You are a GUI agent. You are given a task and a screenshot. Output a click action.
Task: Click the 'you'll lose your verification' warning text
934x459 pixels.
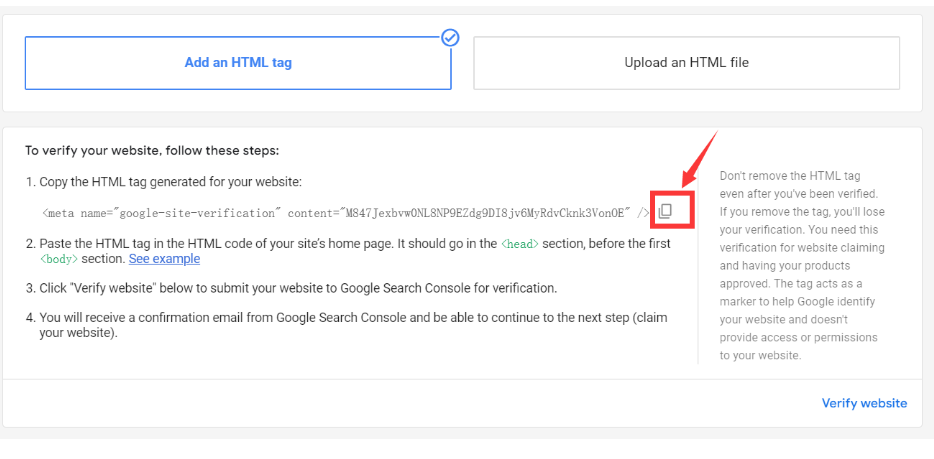[x=802, y=220]
